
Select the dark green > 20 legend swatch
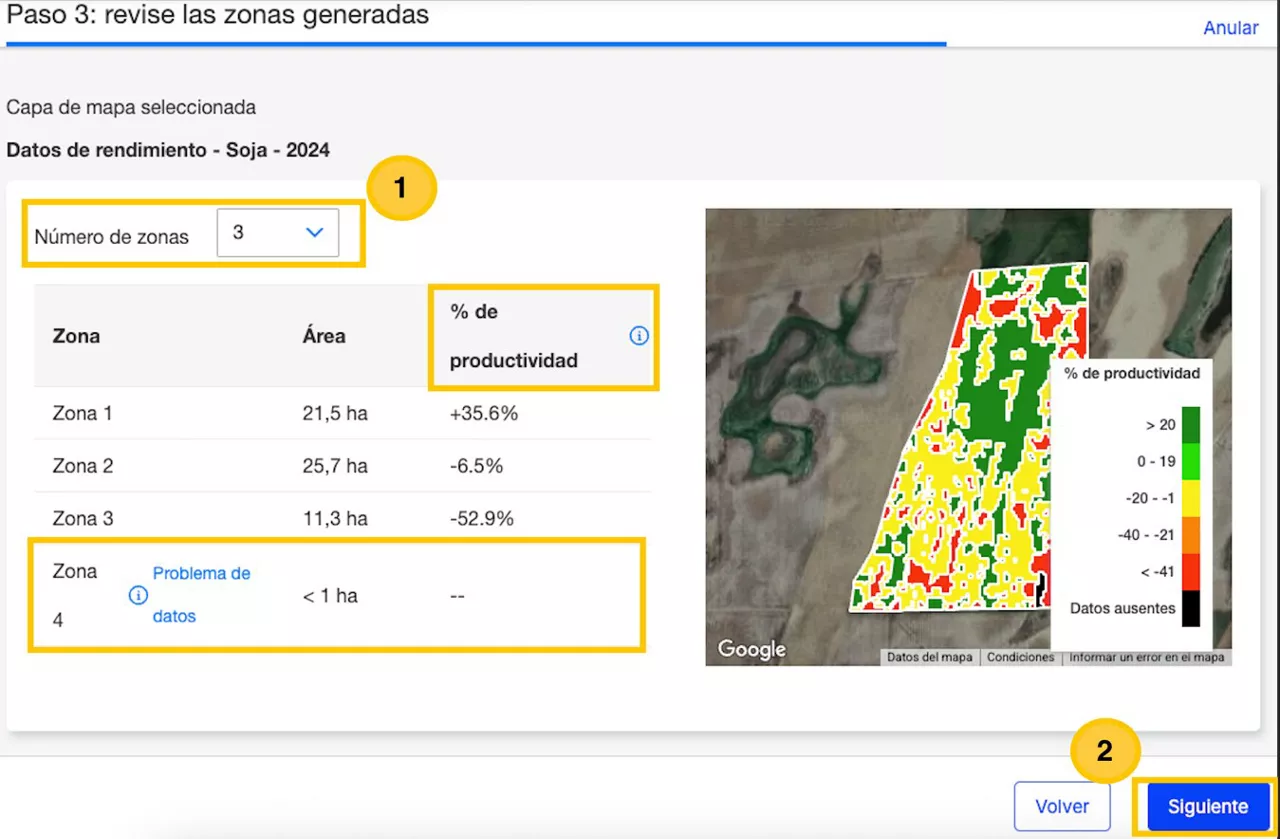(1190, 424)
